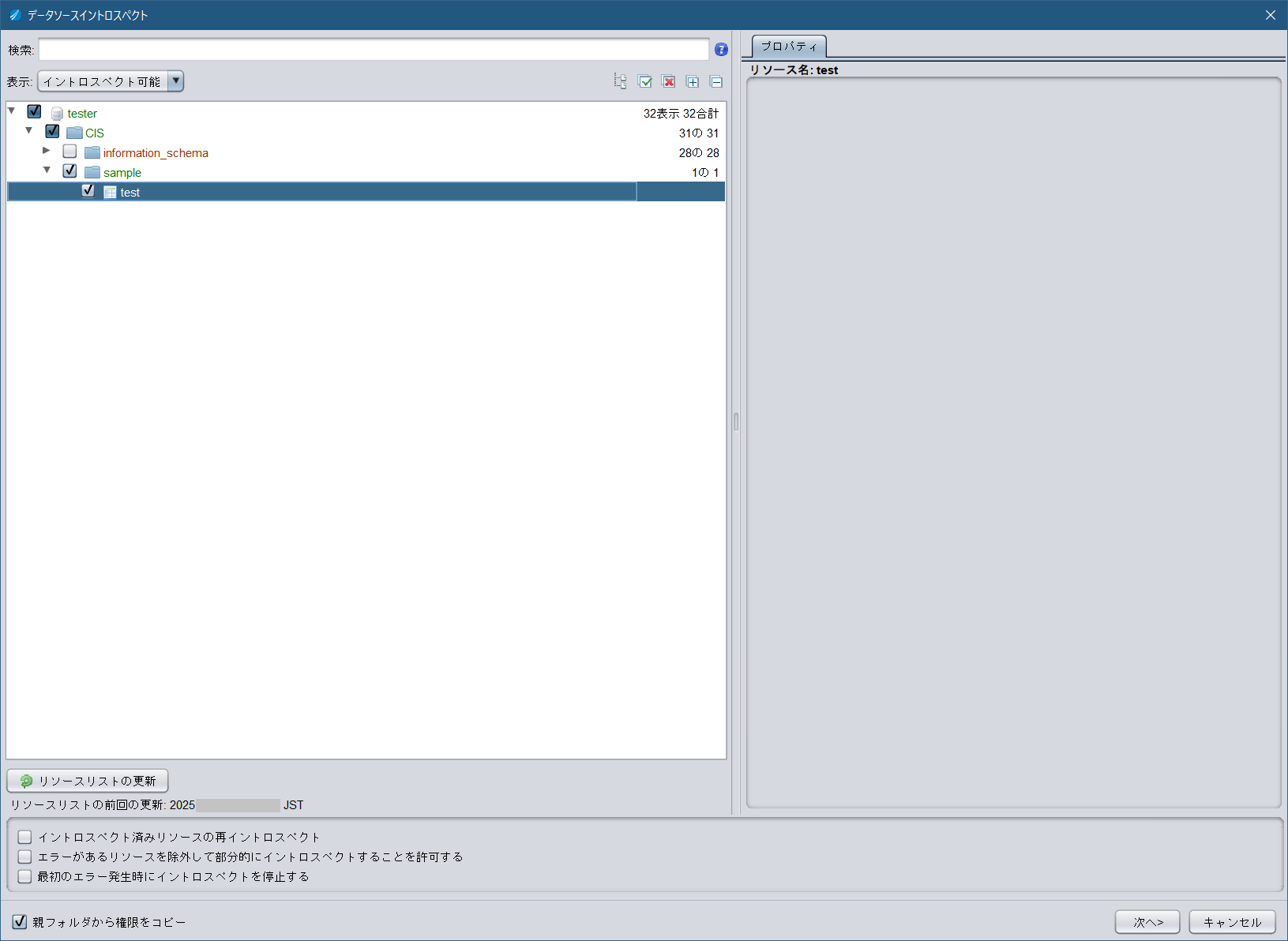Check the information_schema checkbox
This screenshot has width=1288, height=941.
(69, 151)
